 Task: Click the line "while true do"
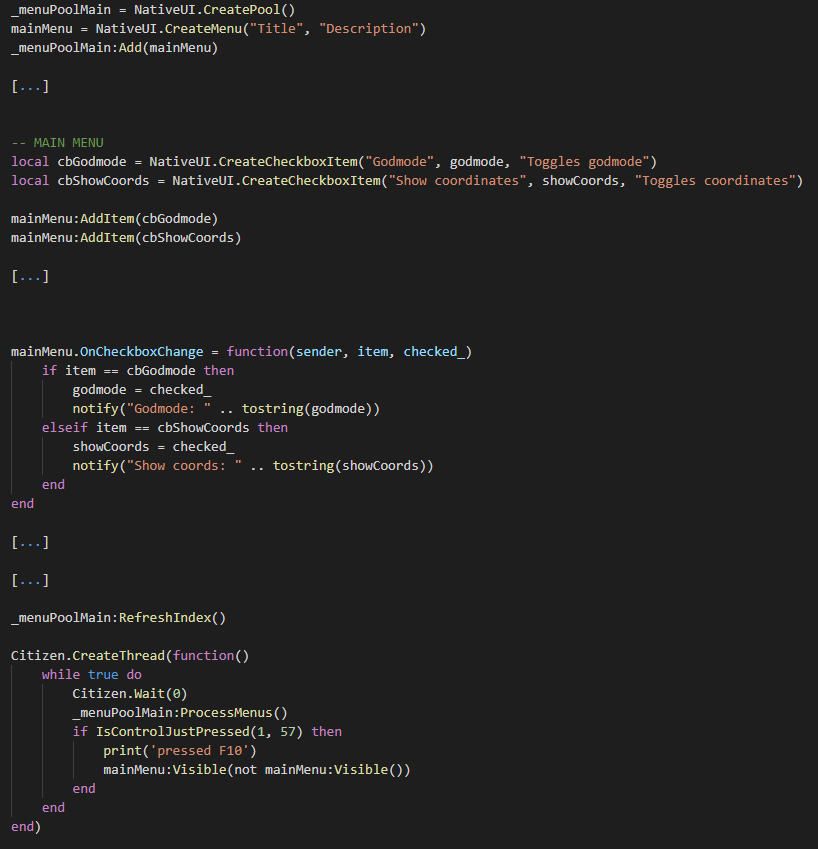coord(91,674)
